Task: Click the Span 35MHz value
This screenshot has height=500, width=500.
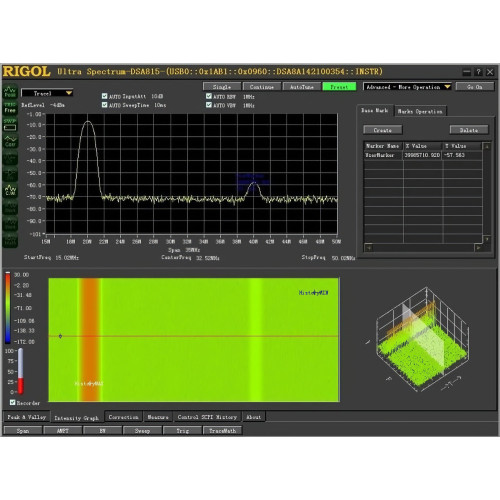Action: click(x=193, y=250)
